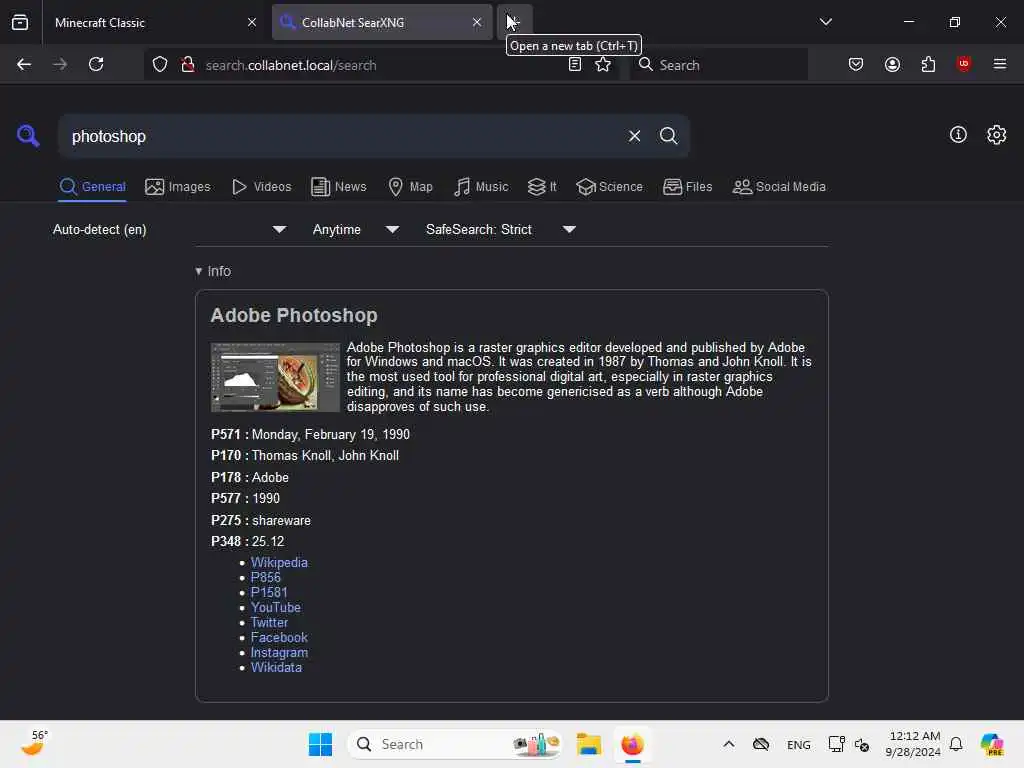Open Firefox application menu

coord(1000,64)
